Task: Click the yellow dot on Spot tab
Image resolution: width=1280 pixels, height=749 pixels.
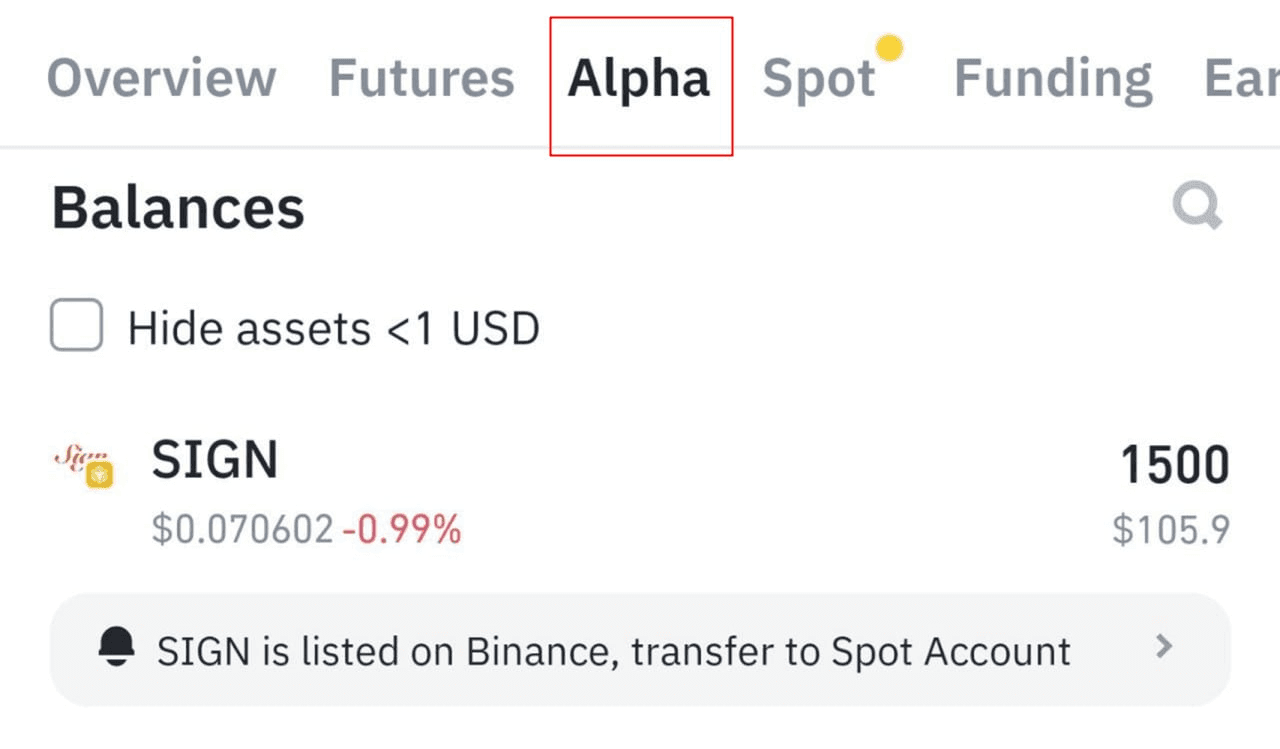Action: (889, 47)
